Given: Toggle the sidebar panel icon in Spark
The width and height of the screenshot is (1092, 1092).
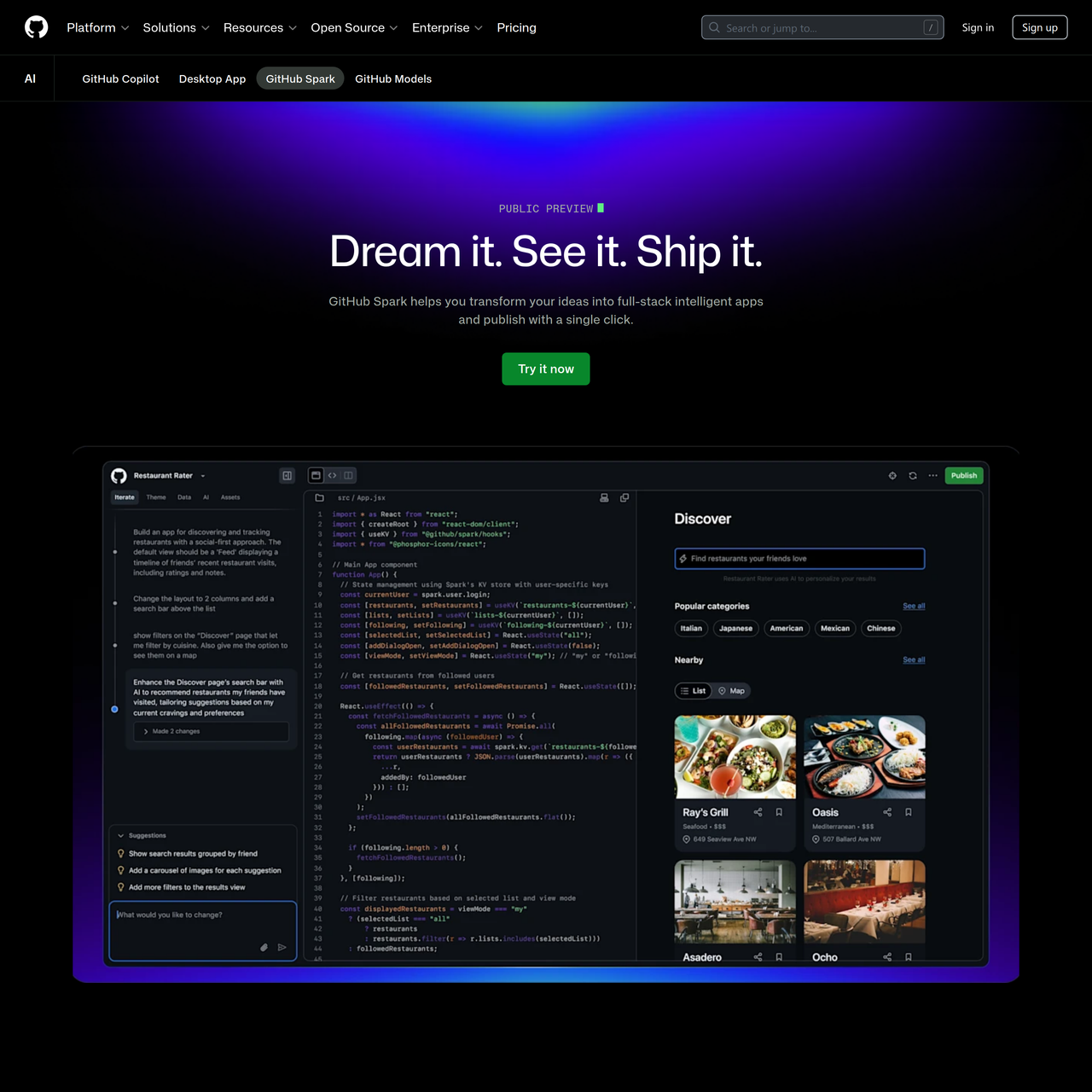Looking at the screenshot, I should click(288, 476).
